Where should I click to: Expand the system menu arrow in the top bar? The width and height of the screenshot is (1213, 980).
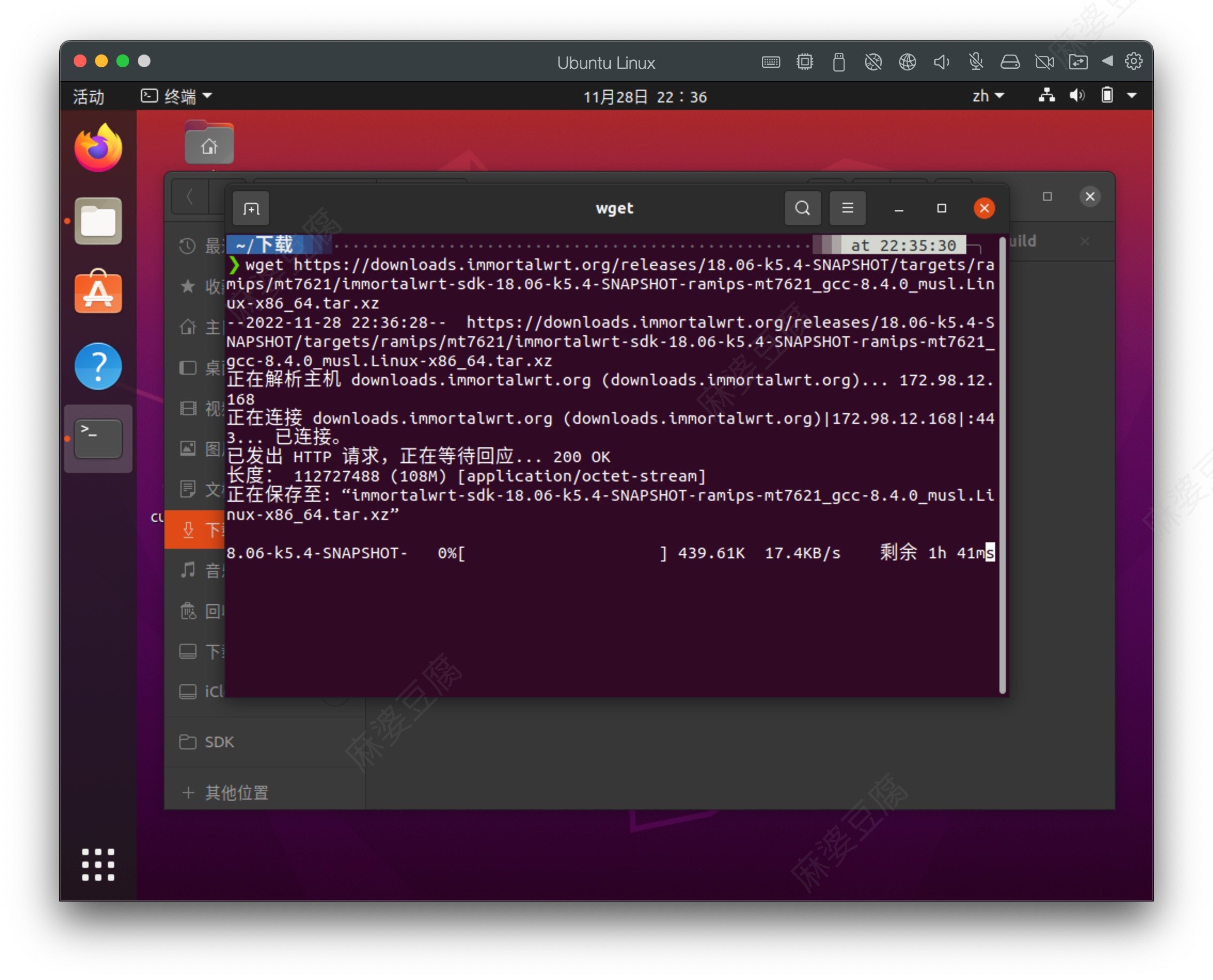[1132, 96]
